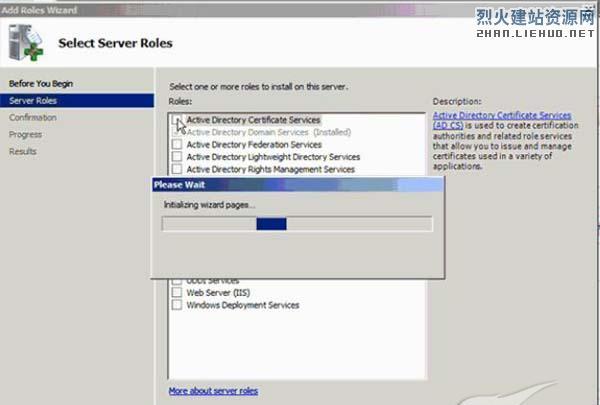Click the Add Roles Wizard window title
This screenshot has height=405, width=600.
39,10
